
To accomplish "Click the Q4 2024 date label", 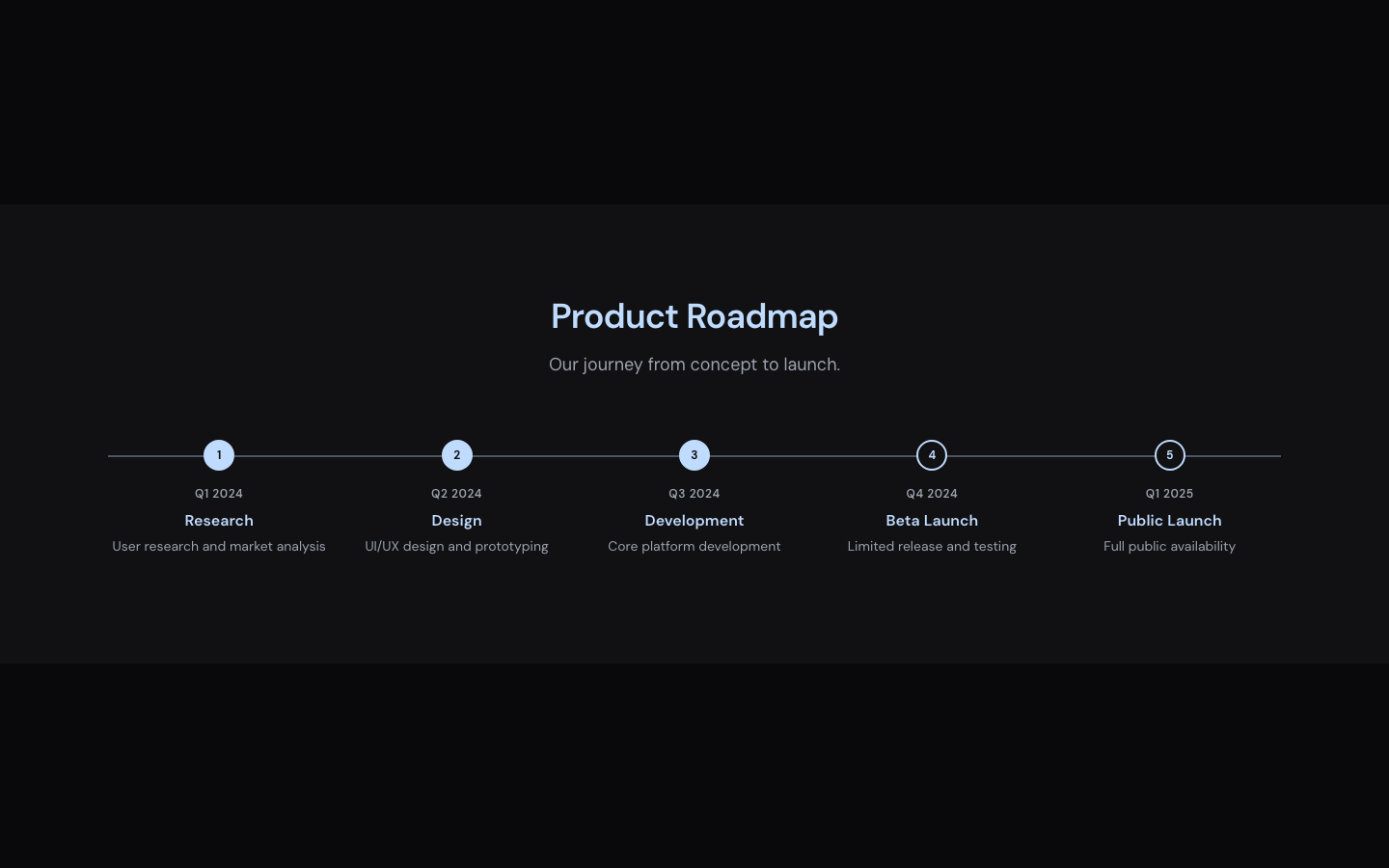I will [932, 494].
